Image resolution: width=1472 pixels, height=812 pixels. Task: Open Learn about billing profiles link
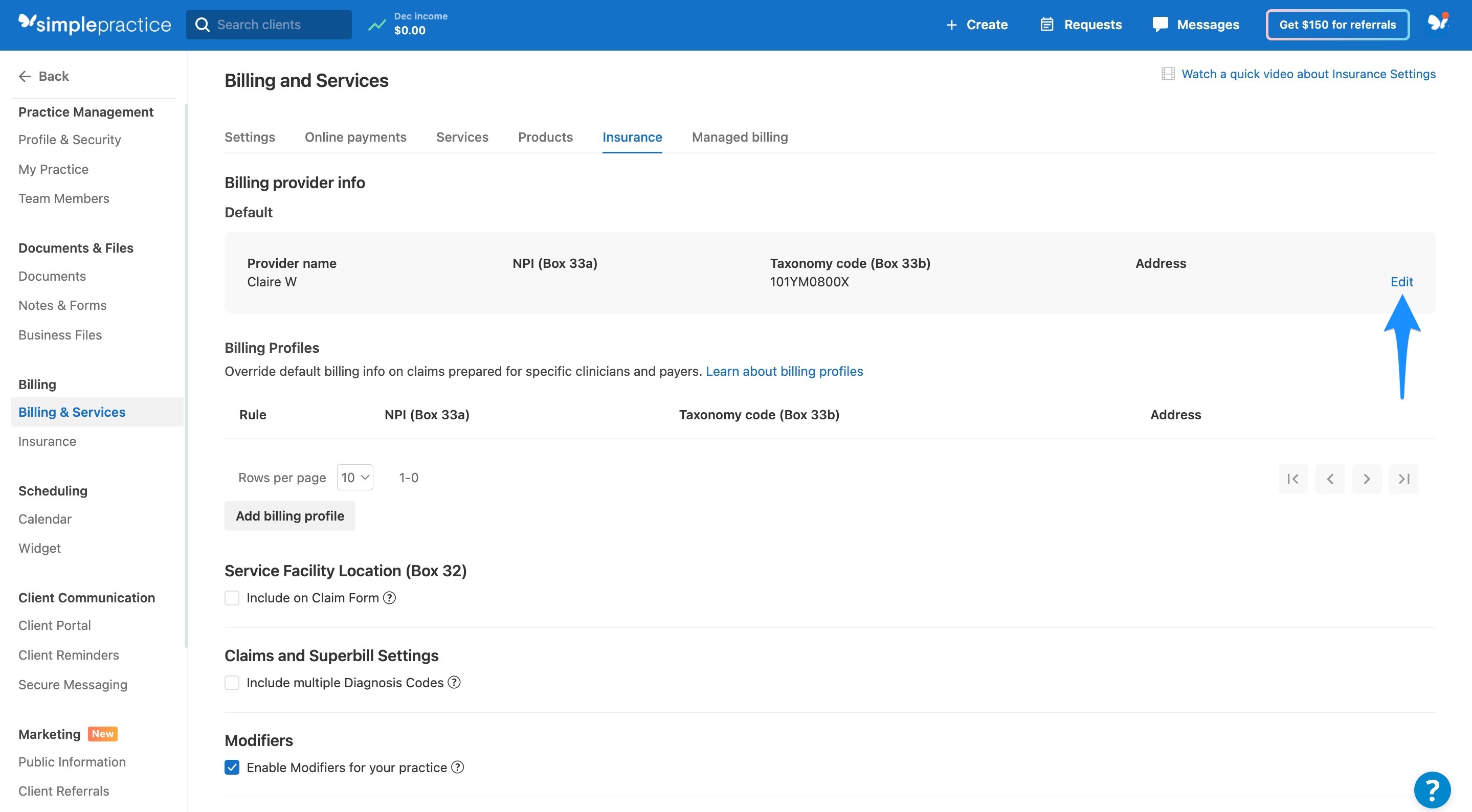[785, 371]
